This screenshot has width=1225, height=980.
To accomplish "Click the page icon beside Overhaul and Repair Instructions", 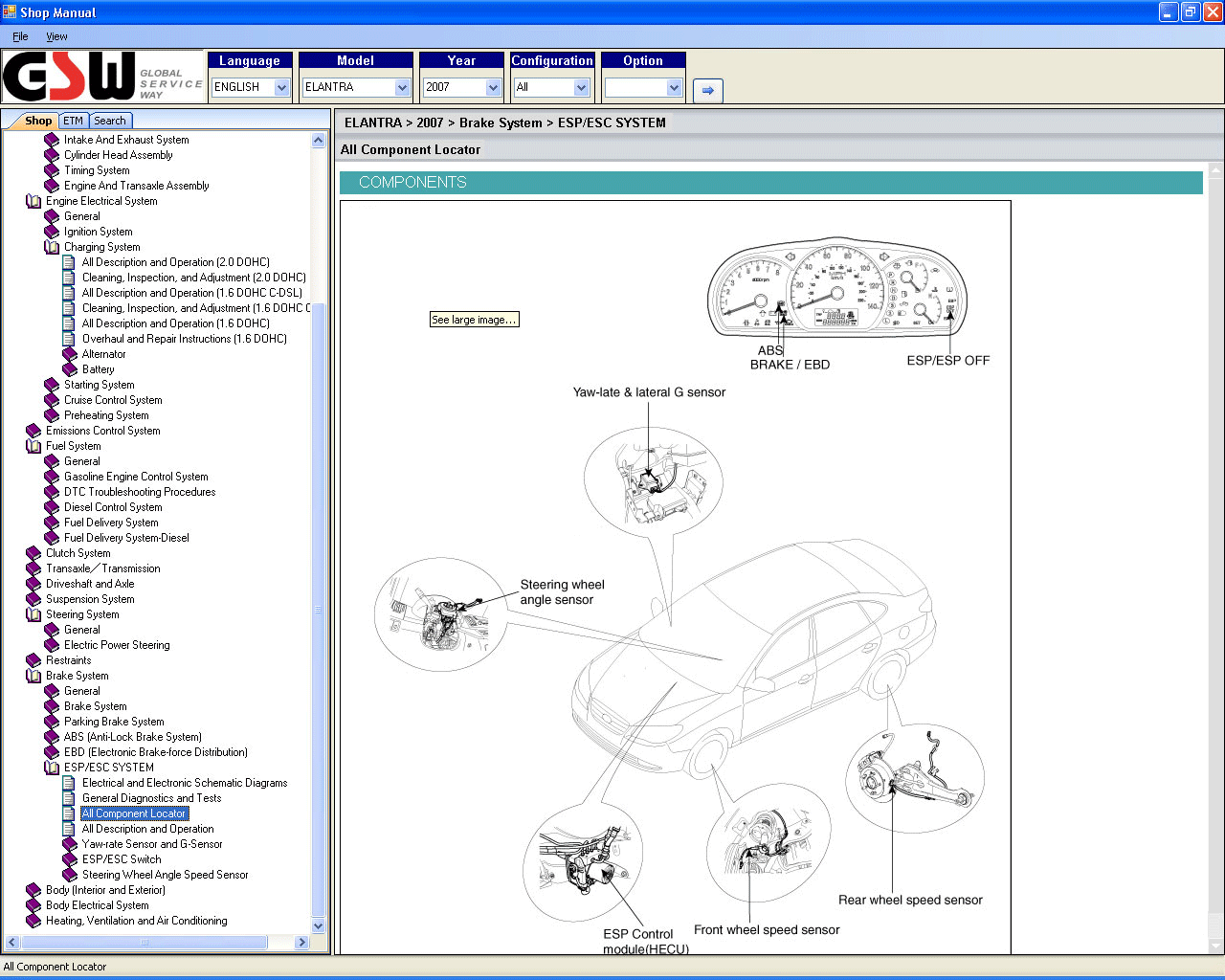I will click(x=69, y=339).
